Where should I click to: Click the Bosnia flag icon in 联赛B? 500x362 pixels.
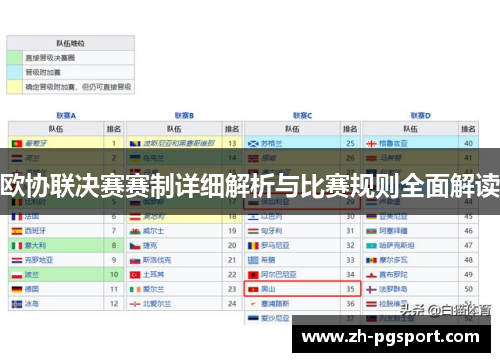coord(135,144)
